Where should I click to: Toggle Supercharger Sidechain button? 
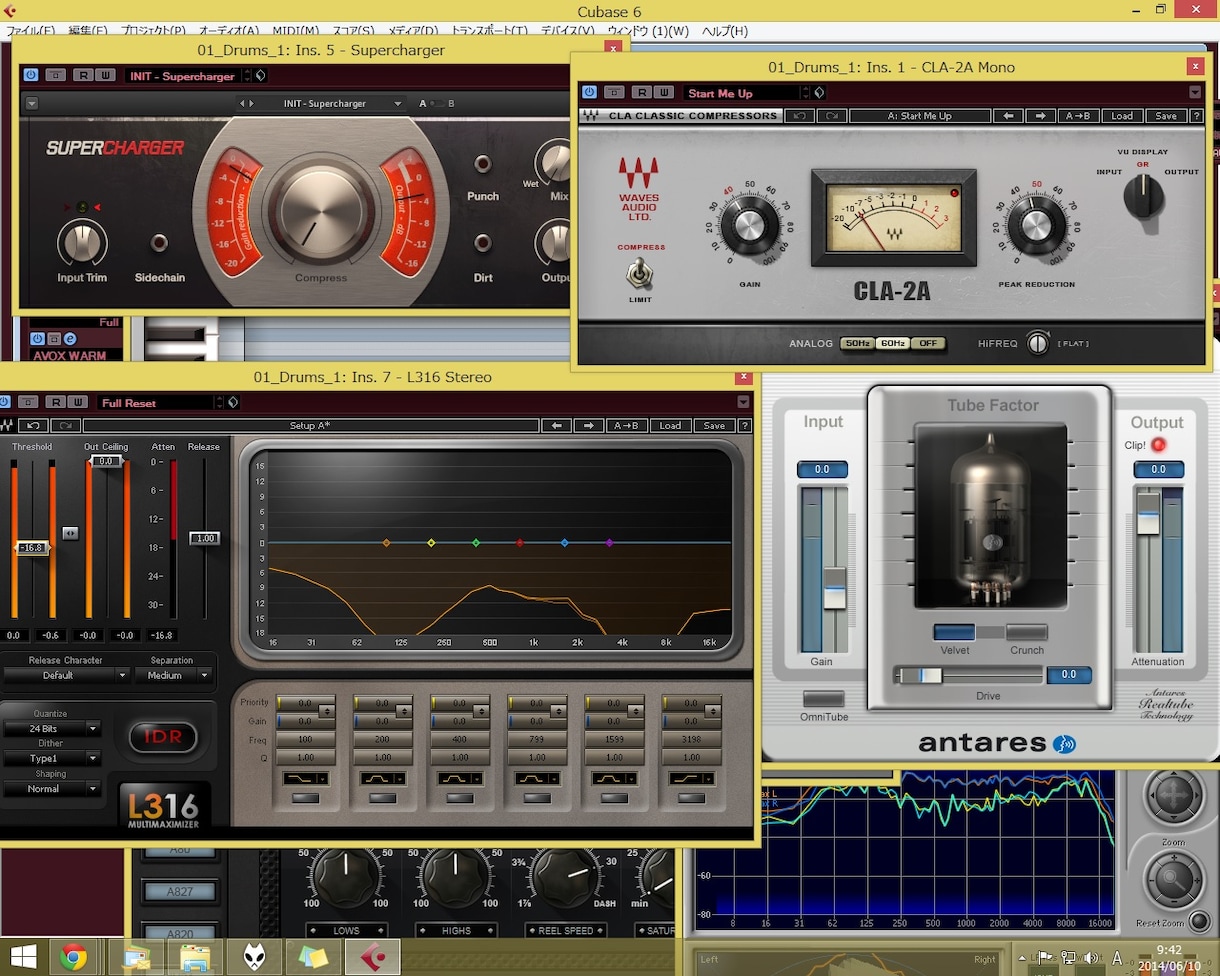tap(159, 243)
